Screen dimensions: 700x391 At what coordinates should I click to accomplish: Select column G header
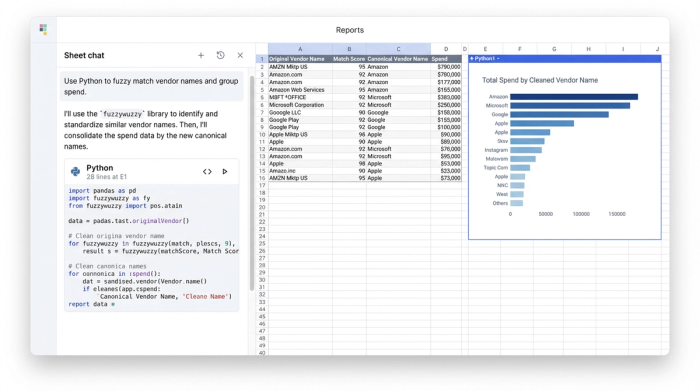pyautogui.click(x=554, y=49)
